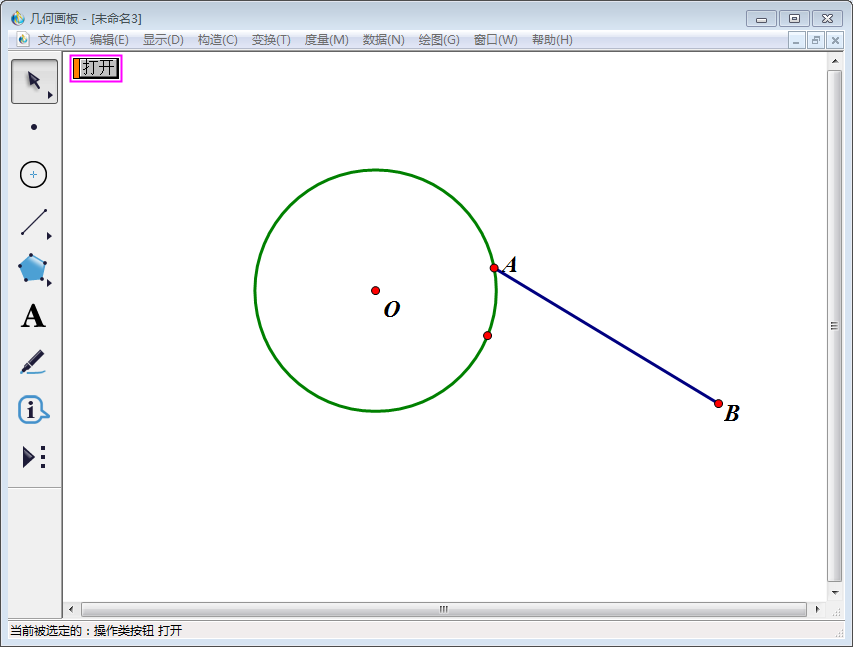853x647 pixels.
Task: Select the Polygon tool
Action: 32,268
